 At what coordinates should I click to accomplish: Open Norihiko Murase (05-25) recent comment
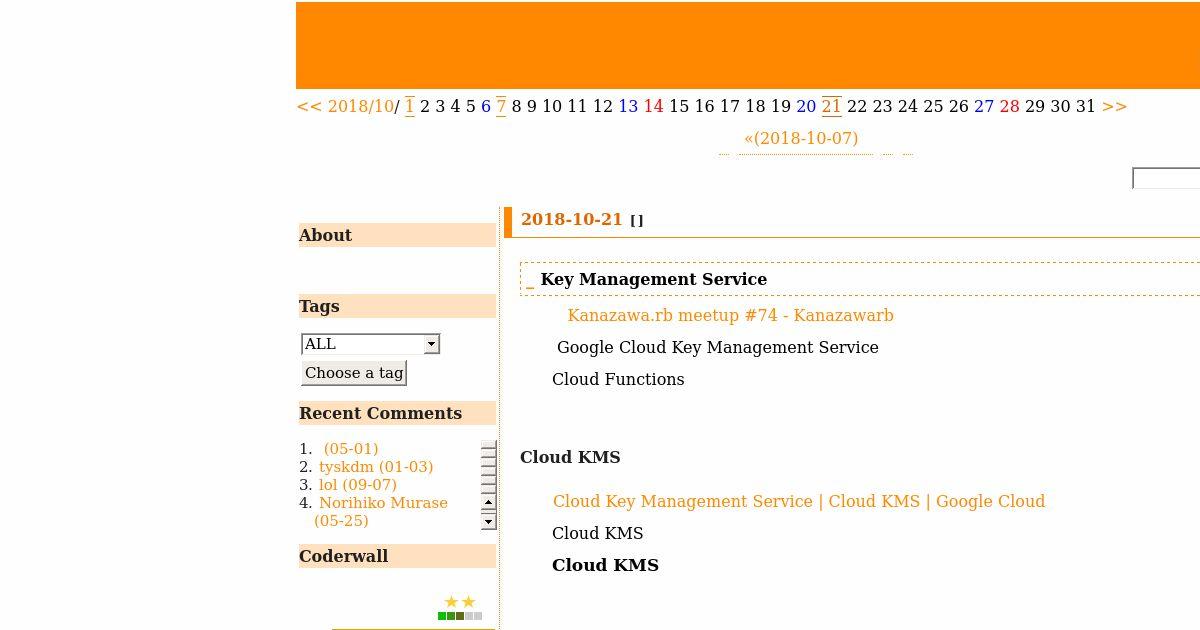coord(381,511)
